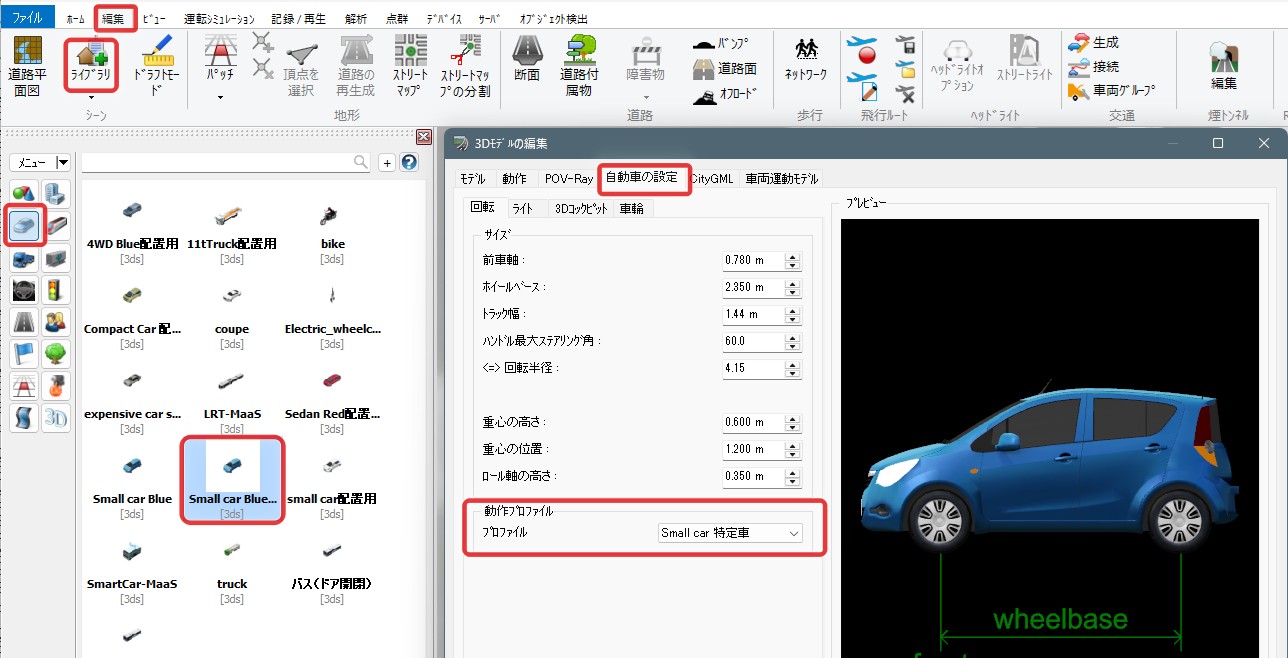This screenshot has width=1288, height=658.
Task: Activate ドラフトモード draft mode
Action: point(153,63)
